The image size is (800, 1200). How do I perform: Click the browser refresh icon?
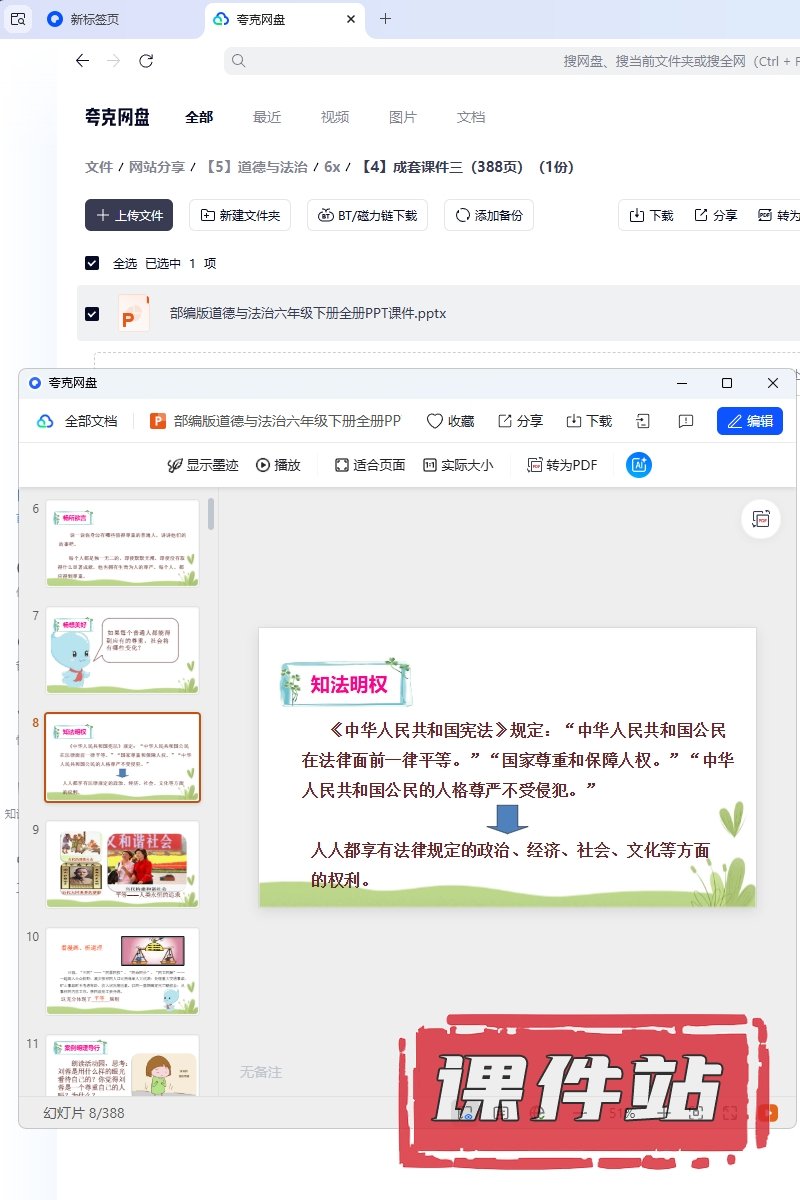click(x=146, y=61)
